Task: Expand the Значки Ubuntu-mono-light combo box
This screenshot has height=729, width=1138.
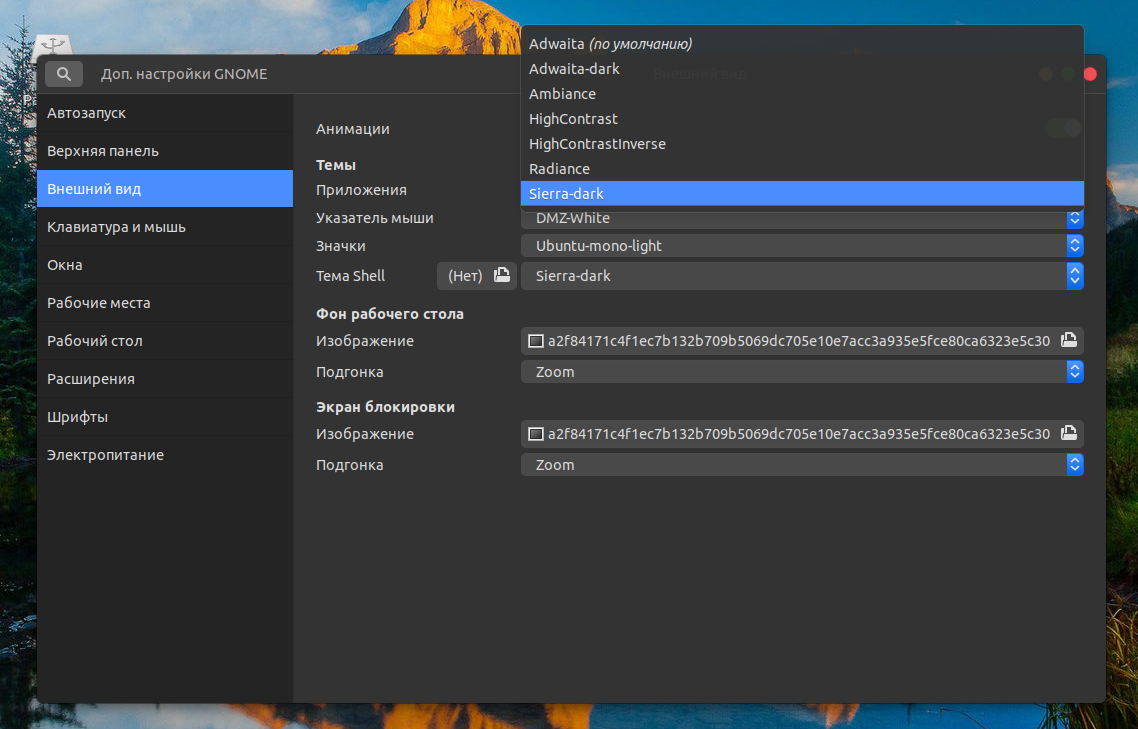Action: [x=802, y=245]
